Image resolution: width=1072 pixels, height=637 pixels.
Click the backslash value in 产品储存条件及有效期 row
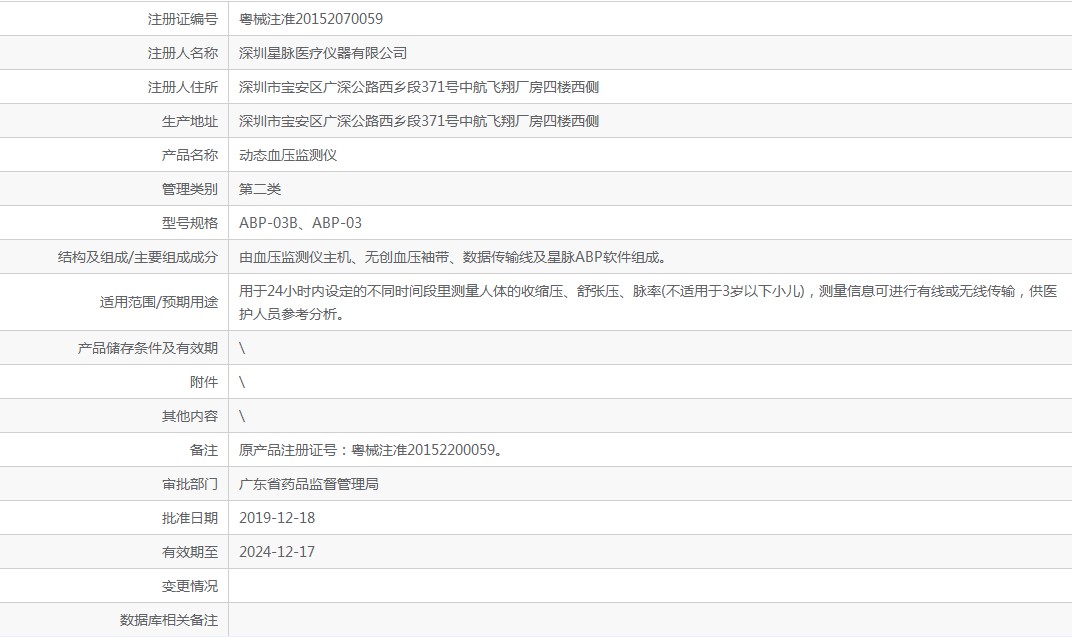pyautogui.click(x=242, y=349)
